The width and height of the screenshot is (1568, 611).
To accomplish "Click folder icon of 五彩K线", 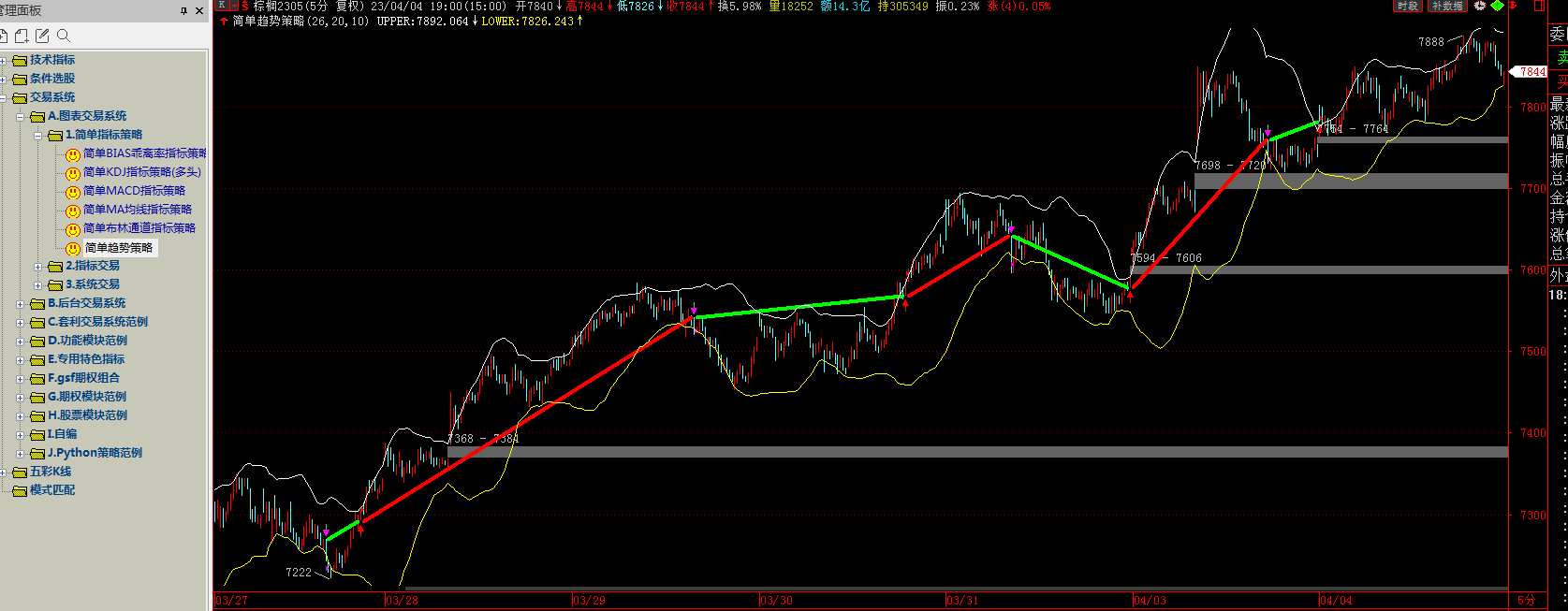I will [x=20, y=472].
